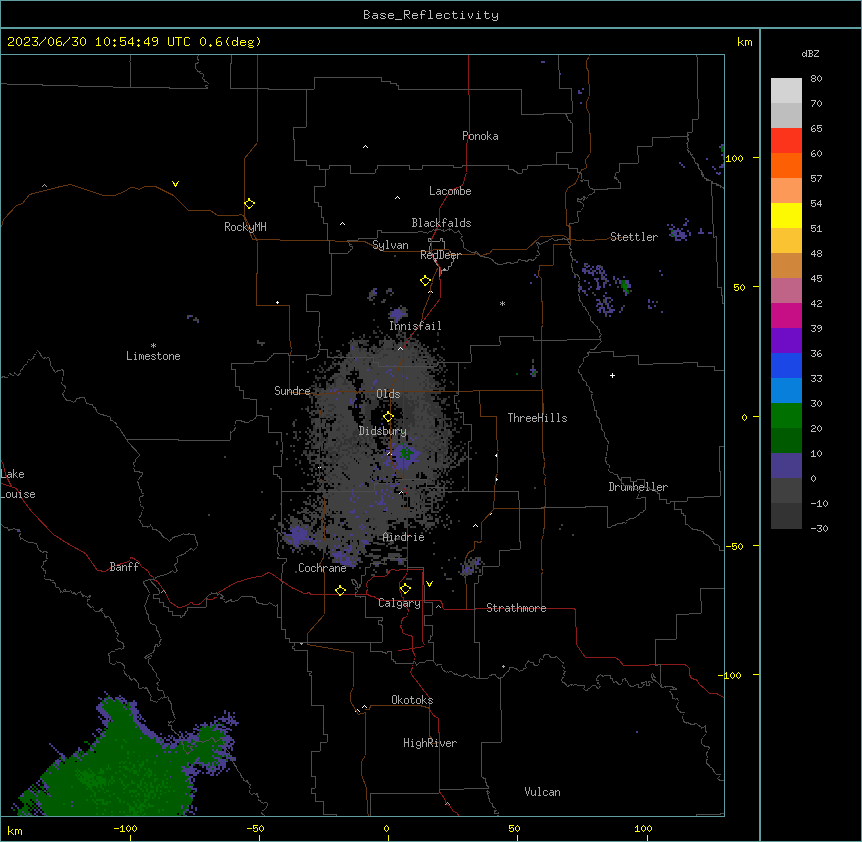Screen dimensions: 862x842
Task: Click the Blackfalds city label
Action: coord(441,223)
